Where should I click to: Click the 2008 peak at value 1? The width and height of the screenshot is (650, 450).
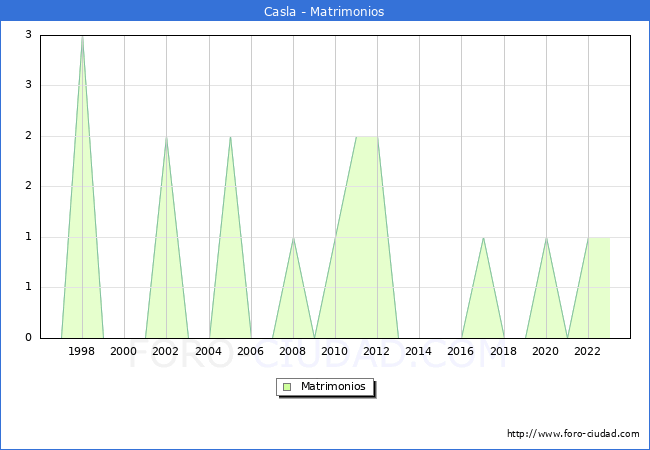(x=293, y=238)
